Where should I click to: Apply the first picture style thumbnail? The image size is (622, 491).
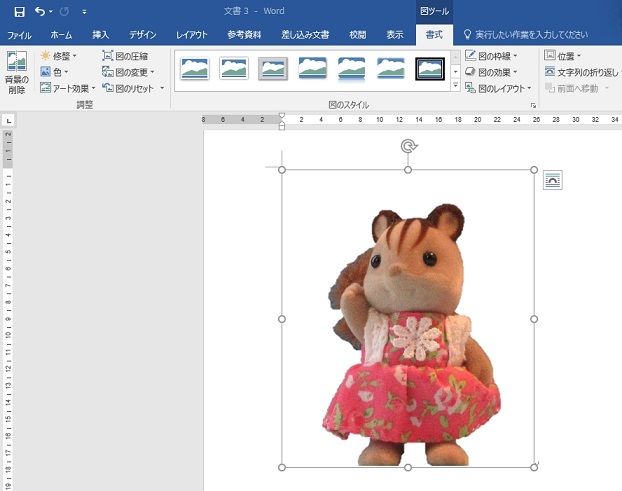click(x=194, y=68)
